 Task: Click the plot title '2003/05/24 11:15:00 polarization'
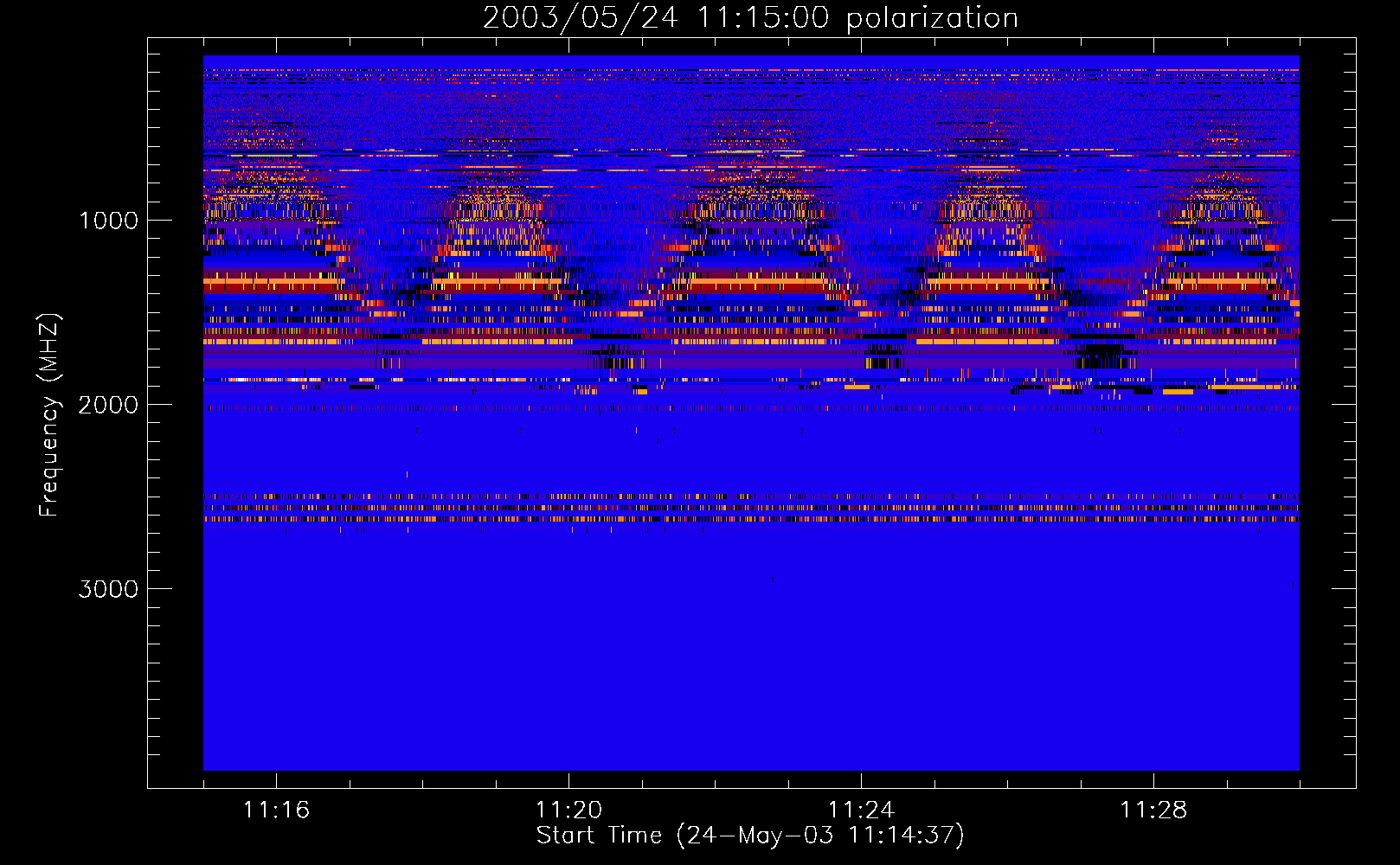pyautogui.click(x=750, y=18)
